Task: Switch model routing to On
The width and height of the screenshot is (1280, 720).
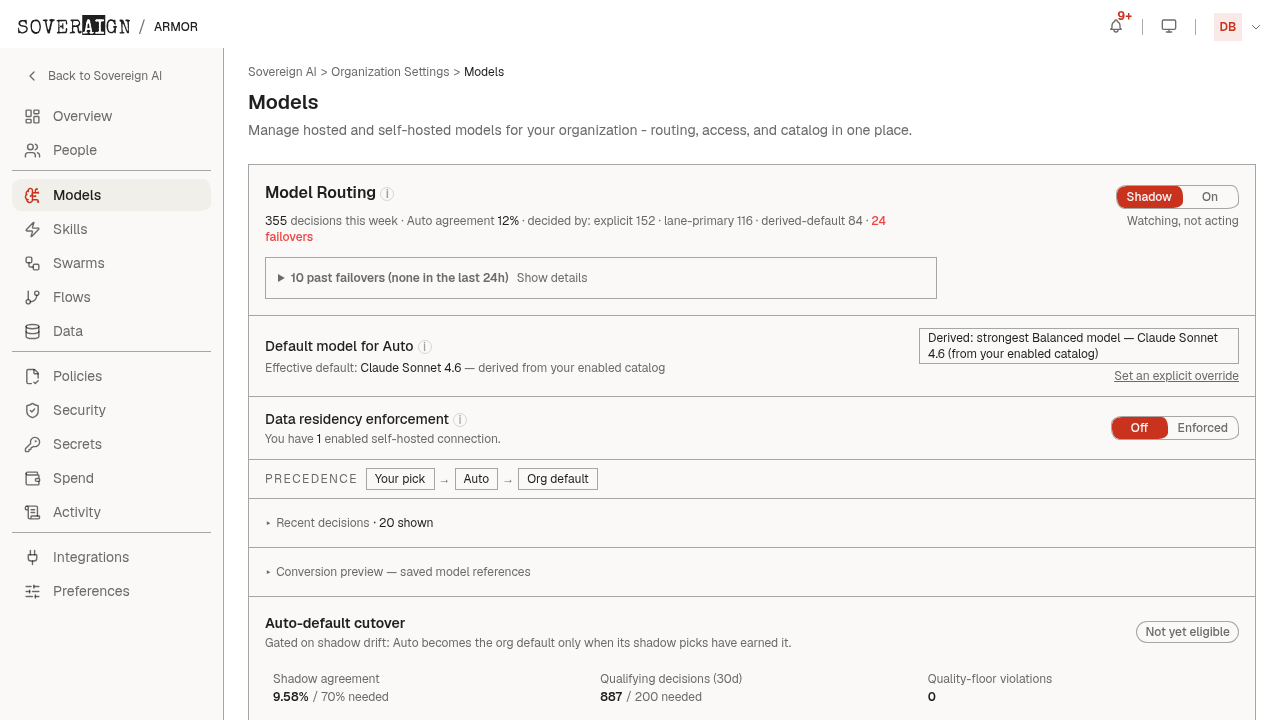Action: [x=1210, y=197]
